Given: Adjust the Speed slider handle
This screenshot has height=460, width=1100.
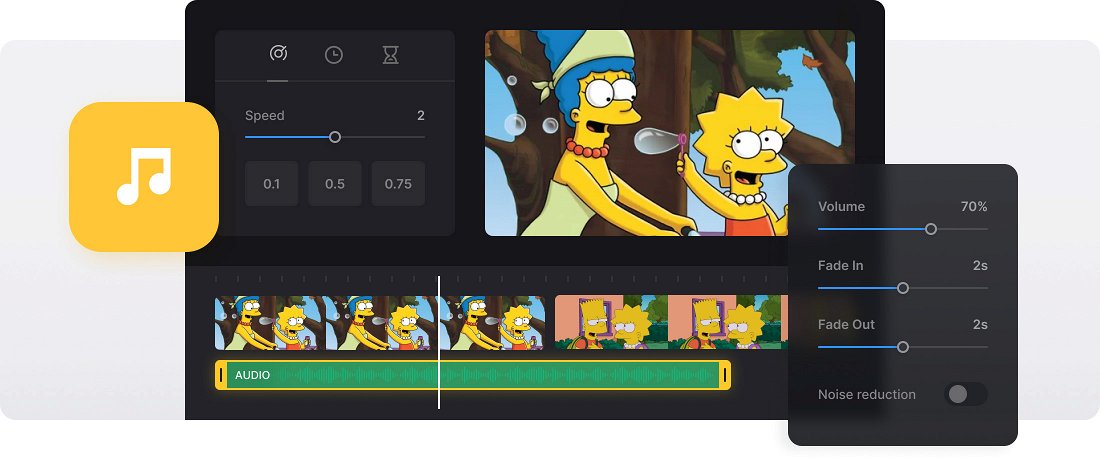Looking at the screenshot, I should click(335, 137).
